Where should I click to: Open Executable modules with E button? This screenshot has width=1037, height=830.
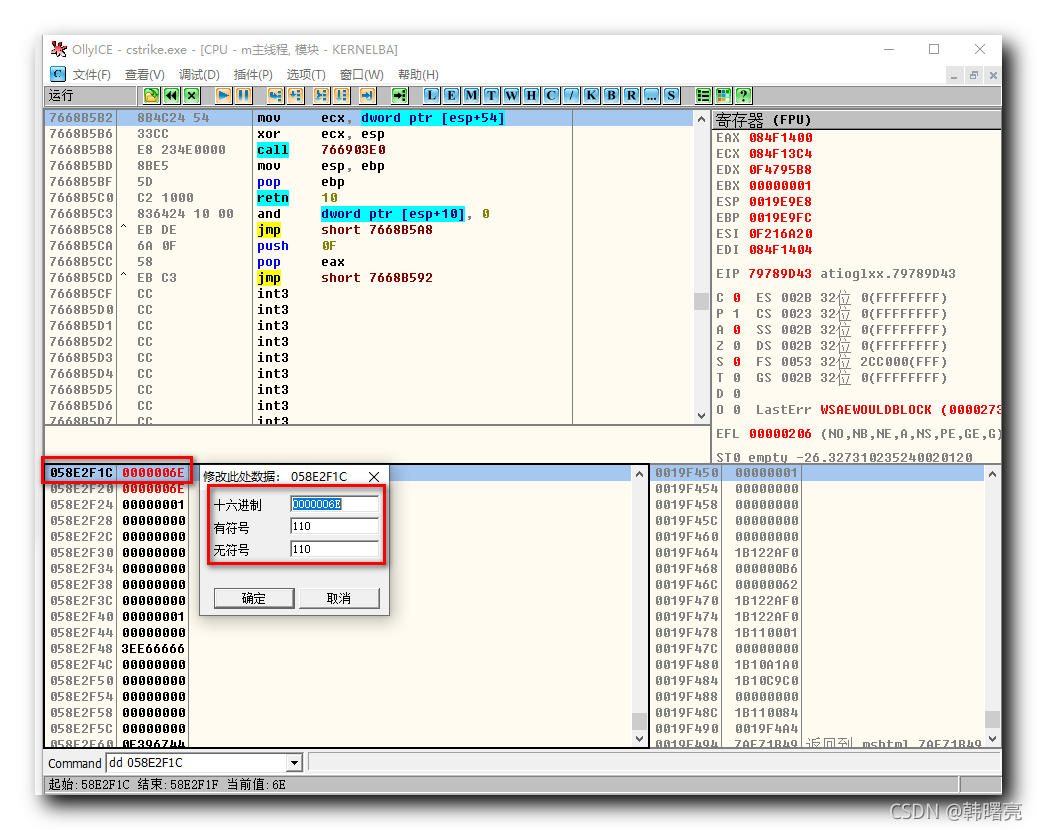click(451, 95)
